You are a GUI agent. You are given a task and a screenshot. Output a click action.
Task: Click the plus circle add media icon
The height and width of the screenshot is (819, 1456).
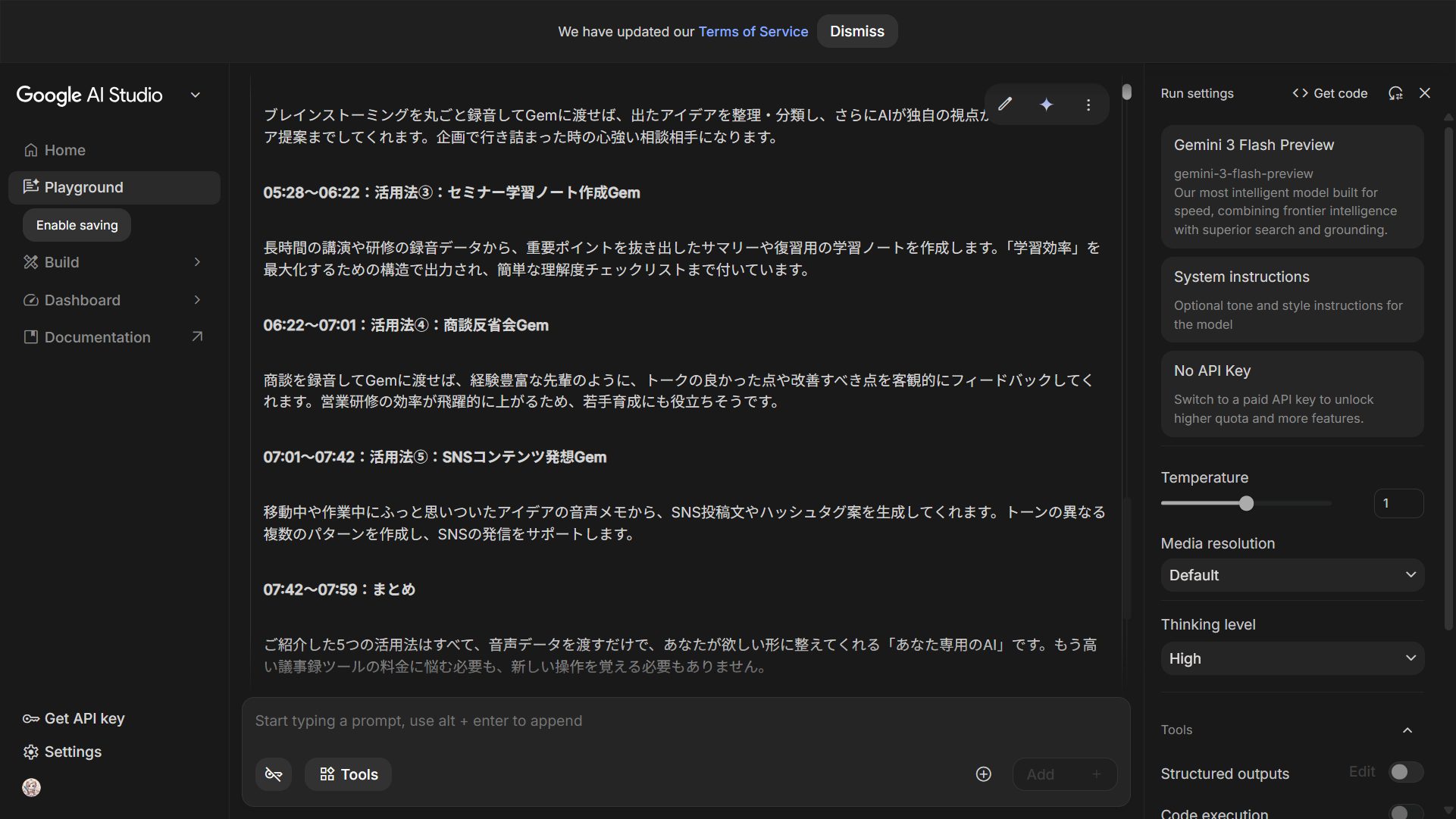[x=983, y=774]
